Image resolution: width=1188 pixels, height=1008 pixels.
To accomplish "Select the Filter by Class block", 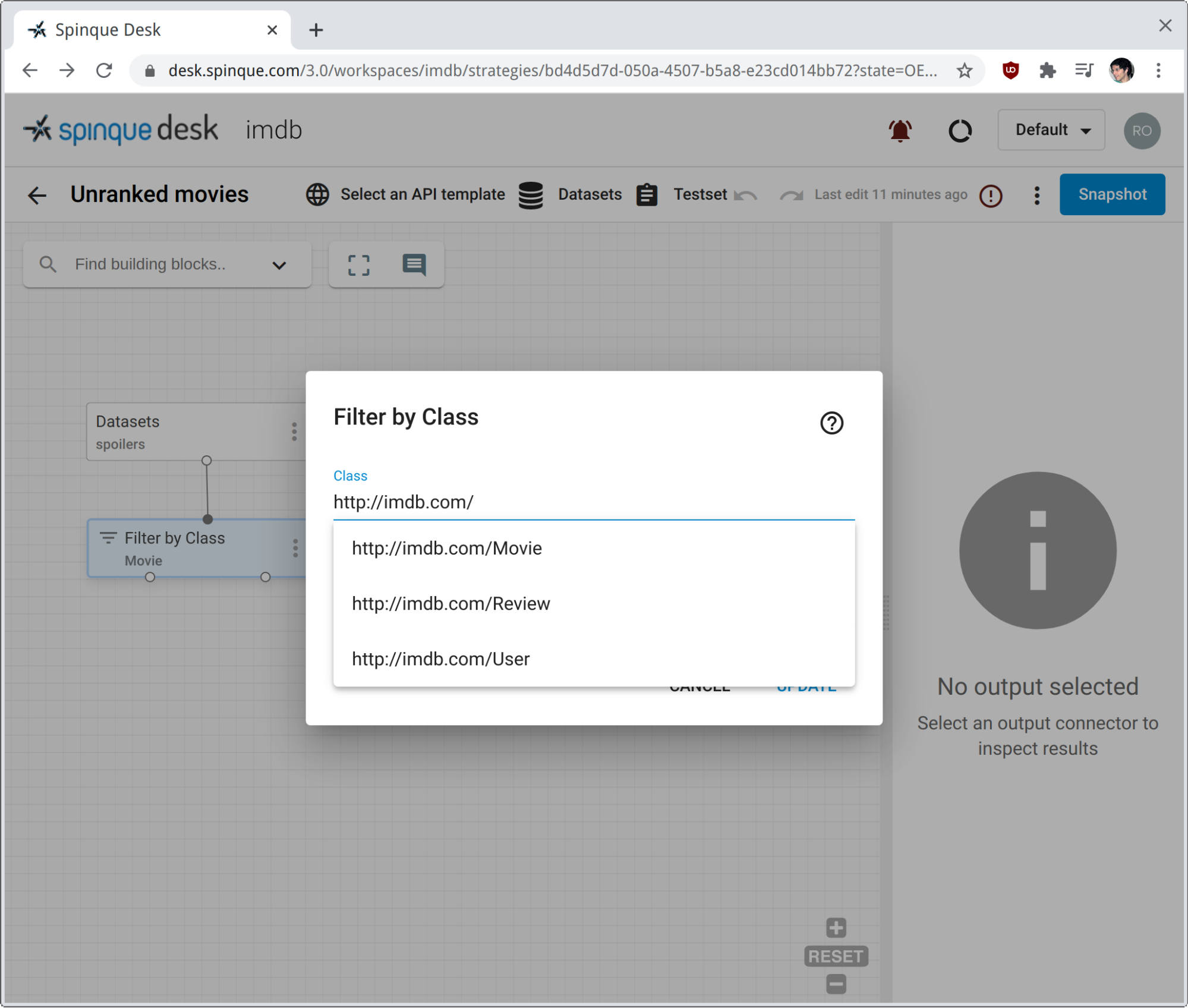I will pos(196,548).
